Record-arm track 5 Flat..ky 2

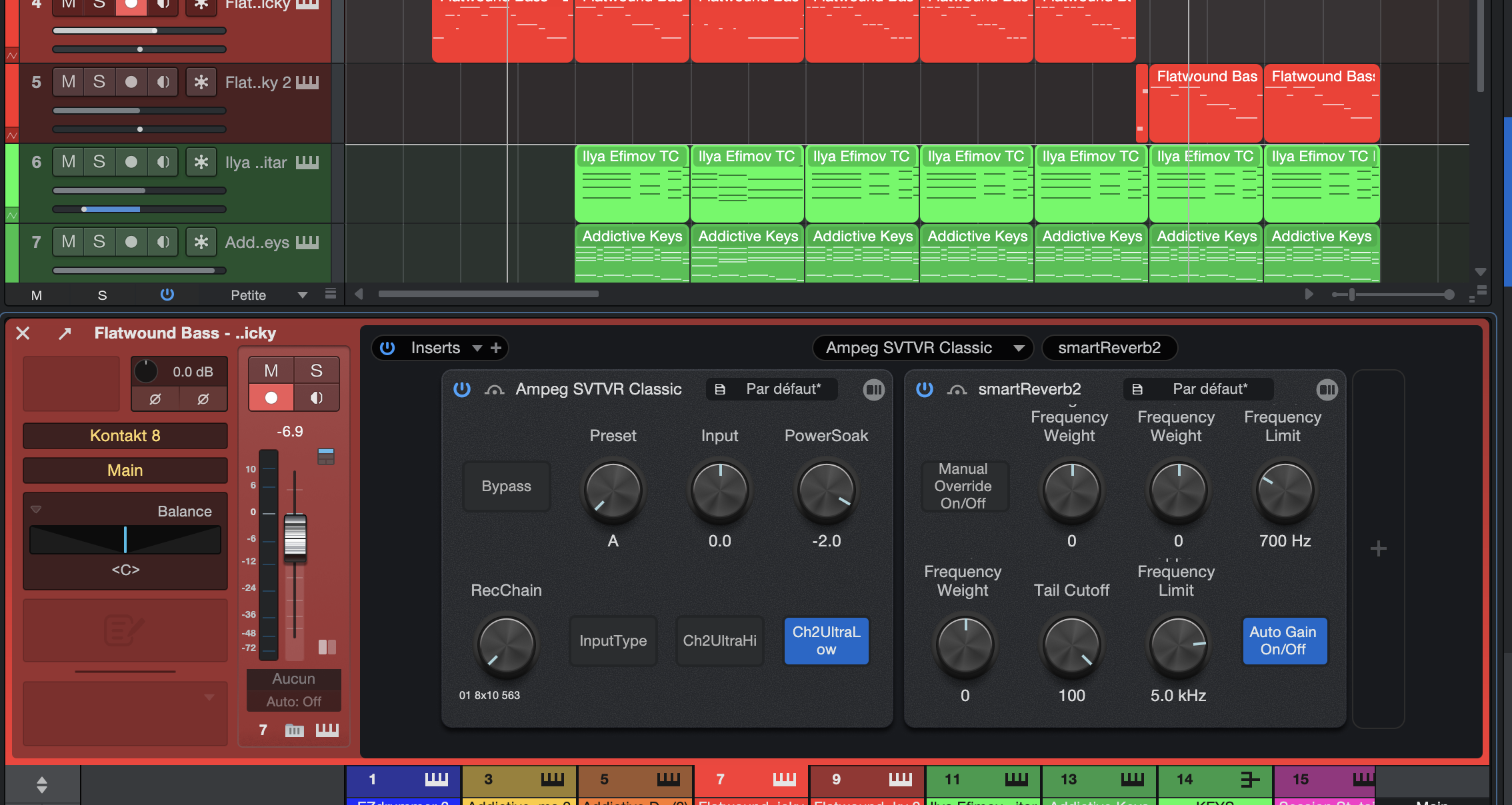(131, 81)
